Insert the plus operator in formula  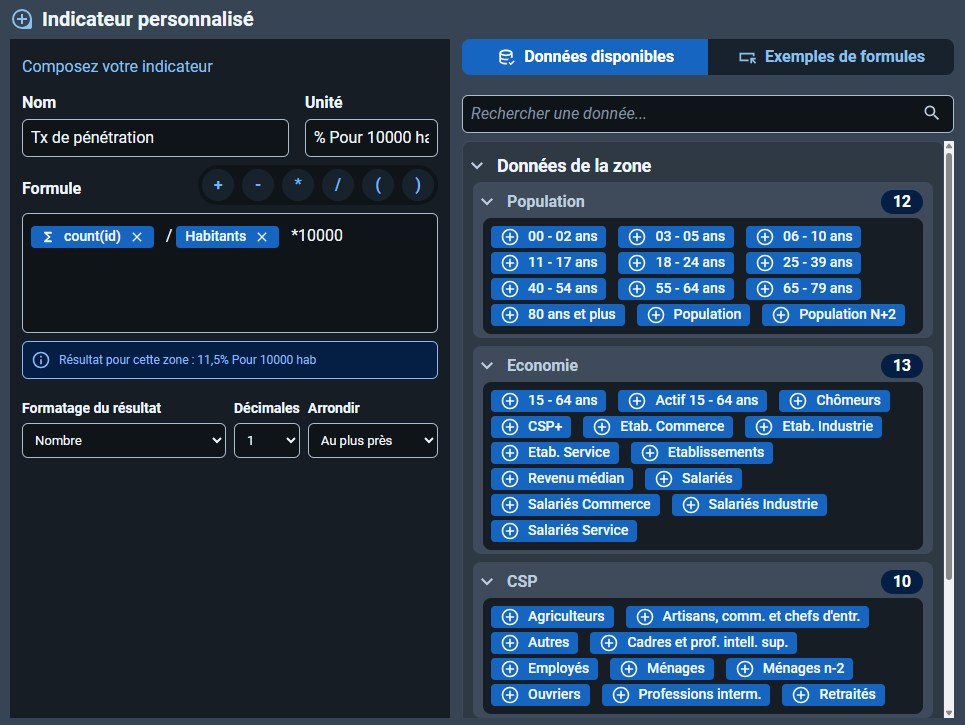coord(218,185)
